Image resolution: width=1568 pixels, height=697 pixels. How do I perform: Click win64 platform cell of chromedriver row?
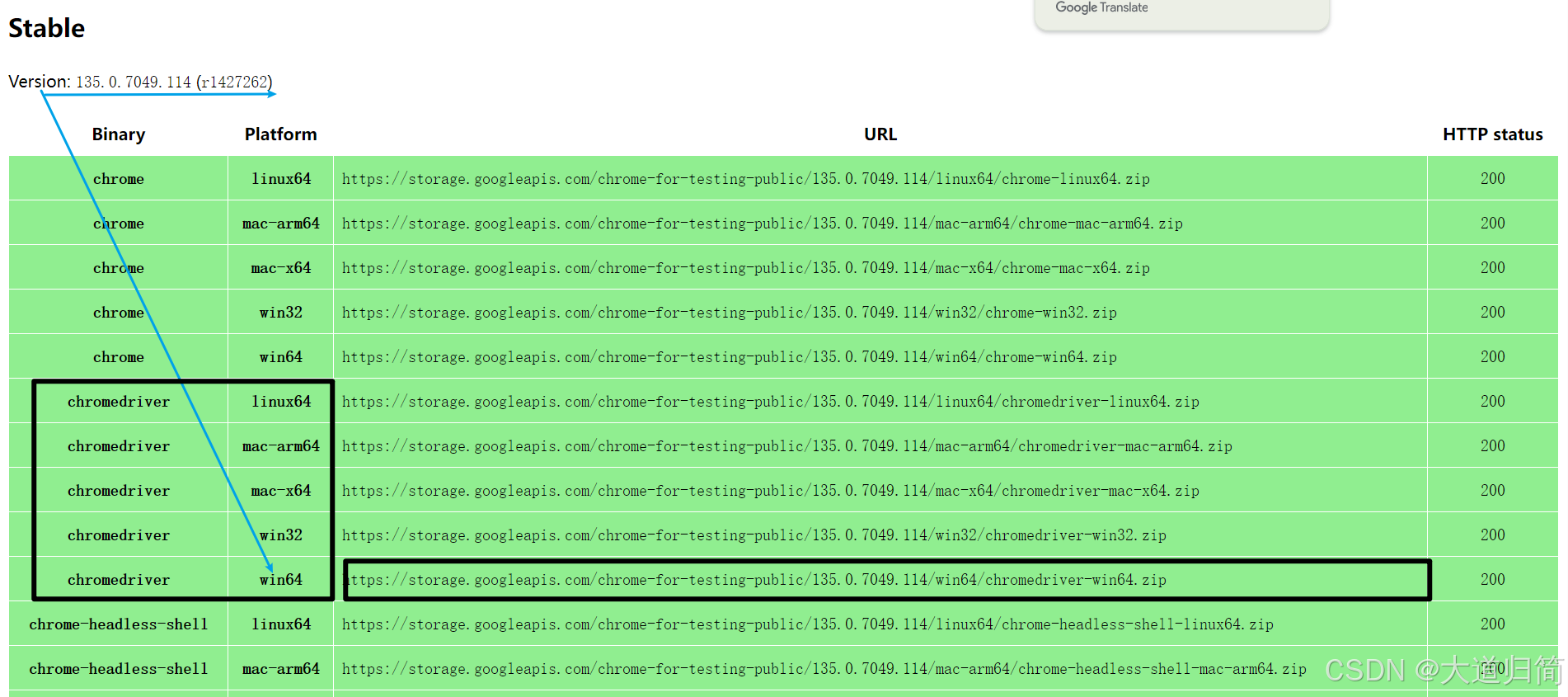[281, 580]
